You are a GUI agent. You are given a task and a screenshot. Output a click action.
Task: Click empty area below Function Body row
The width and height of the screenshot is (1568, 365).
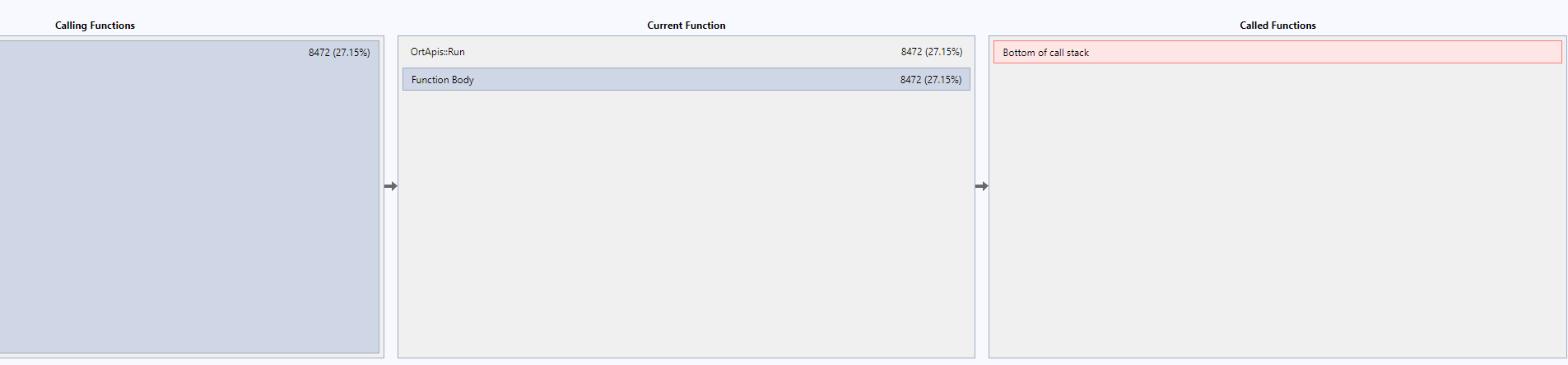click(686, 222)
